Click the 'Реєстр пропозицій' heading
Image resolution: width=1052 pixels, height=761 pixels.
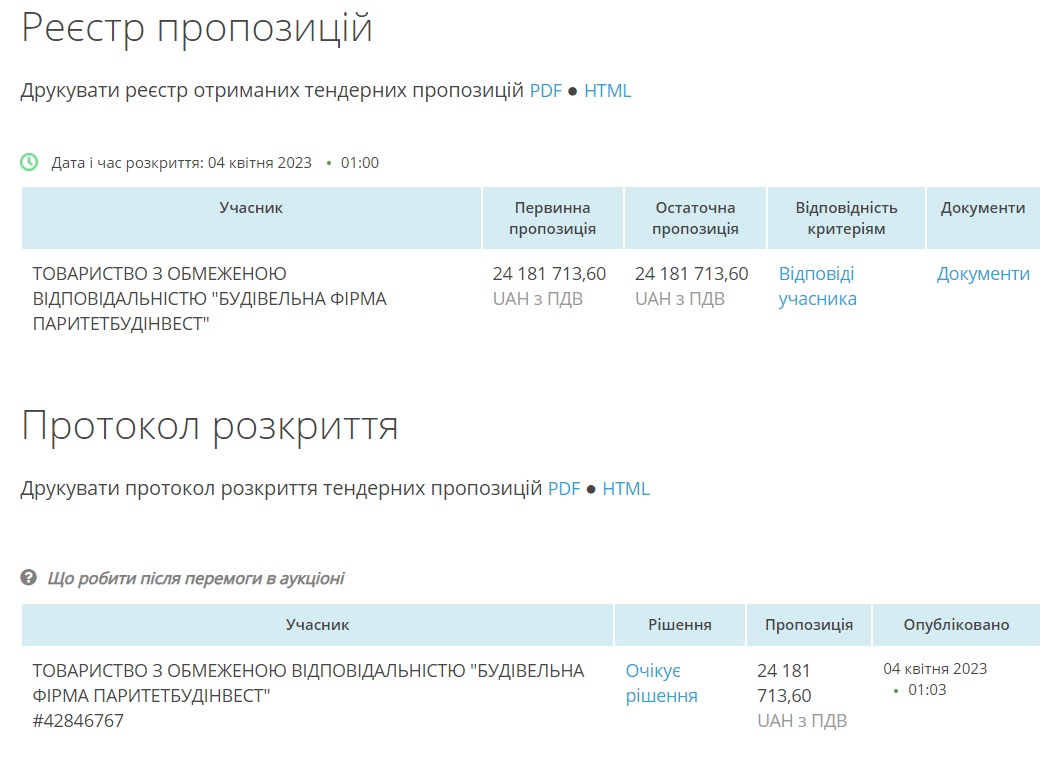(x=197, y=28)
